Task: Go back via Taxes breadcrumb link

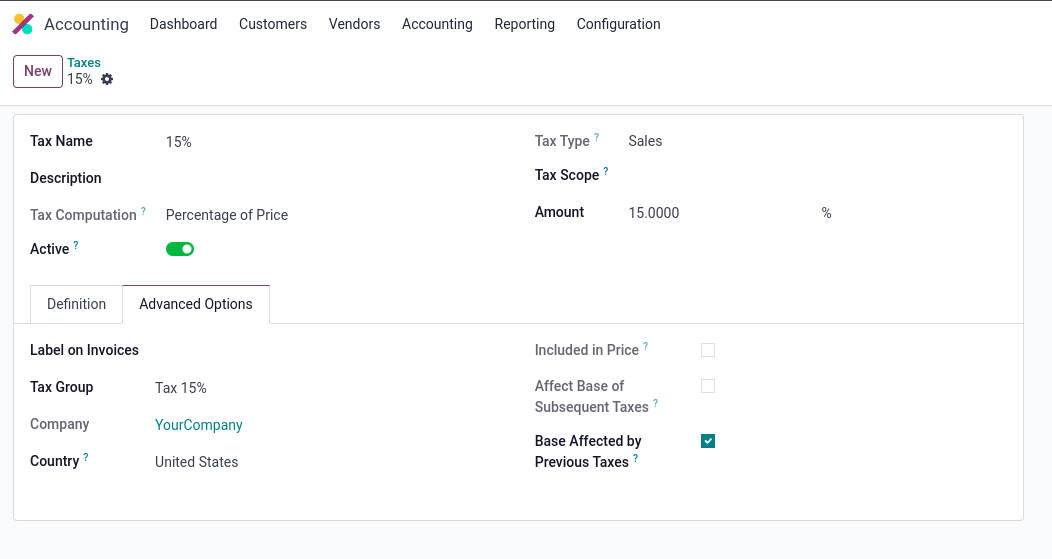Action: coord(84,62)
